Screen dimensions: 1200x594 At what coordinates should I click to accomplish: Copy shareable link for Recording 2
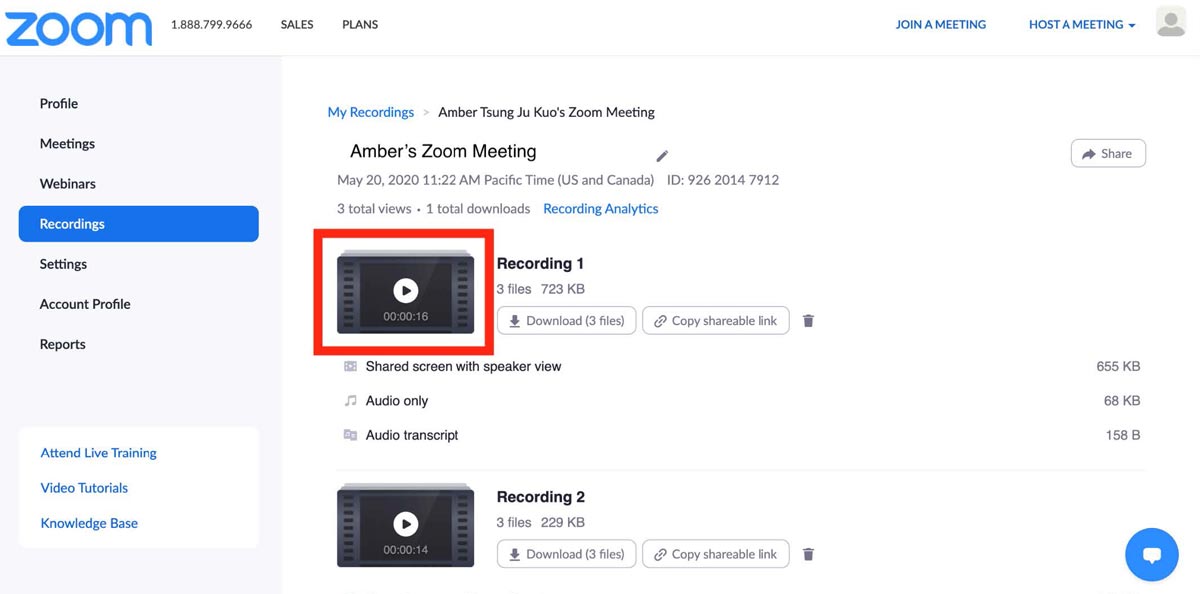coord(716,553)
